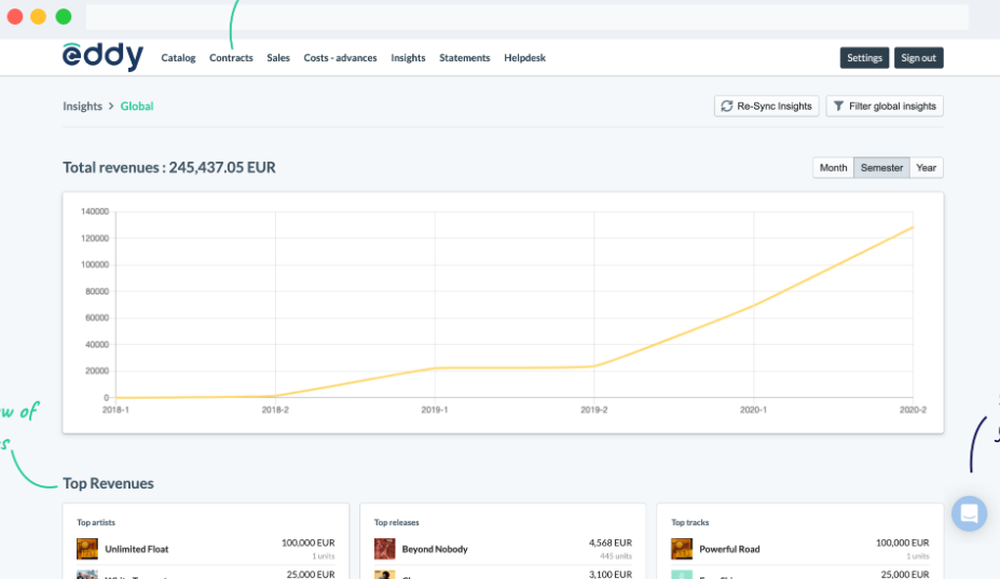This screenshot has height=579, width=1000.
Task: Click the eddy logo
Action: click(102, 57)
